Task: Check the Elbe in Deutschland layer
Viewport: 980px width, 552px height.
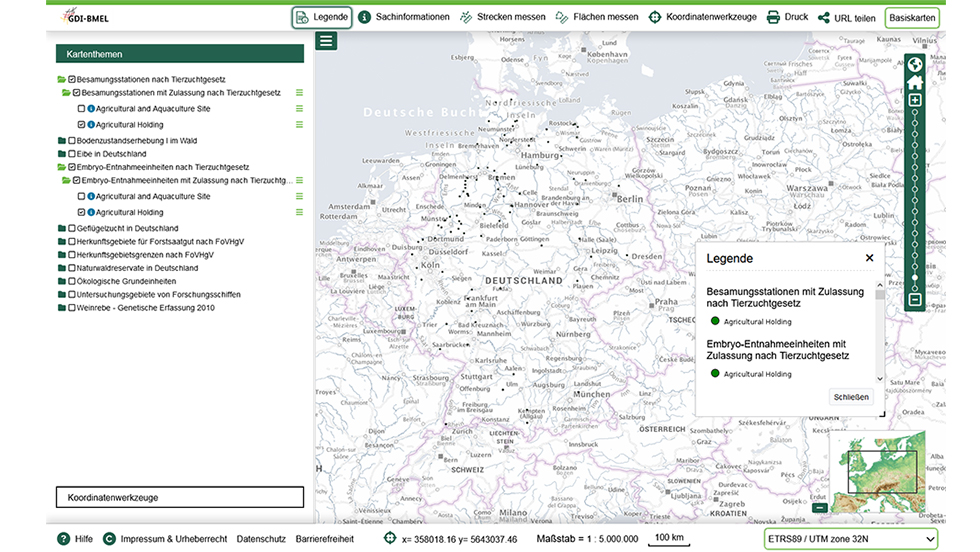Action: pyautogui.click(x=72, y=154)
